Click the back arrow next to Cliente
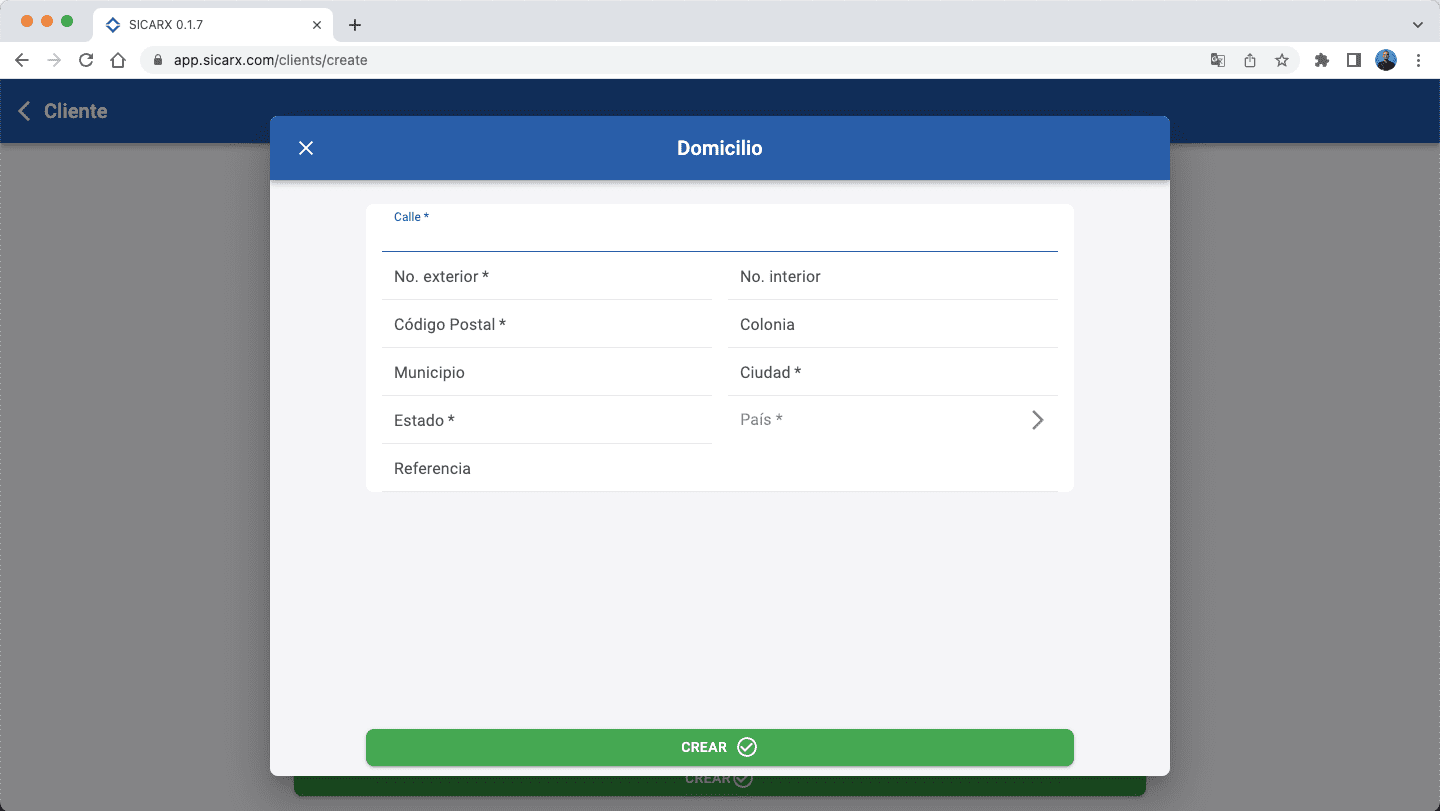 (25, 111)
